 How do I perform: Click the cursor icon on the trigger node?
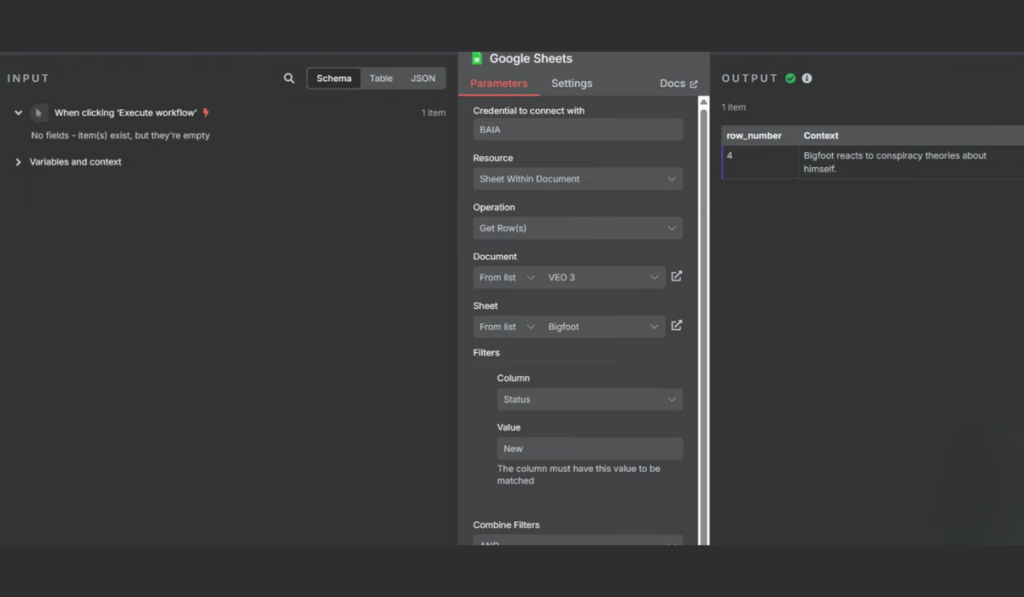tap(39, 112)
